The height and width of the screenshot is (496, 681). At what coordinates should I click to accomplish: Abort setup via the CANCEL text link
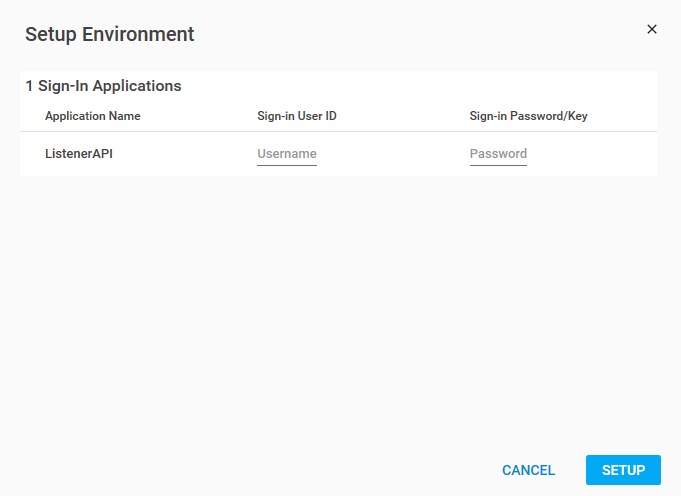tap(528, 470)
